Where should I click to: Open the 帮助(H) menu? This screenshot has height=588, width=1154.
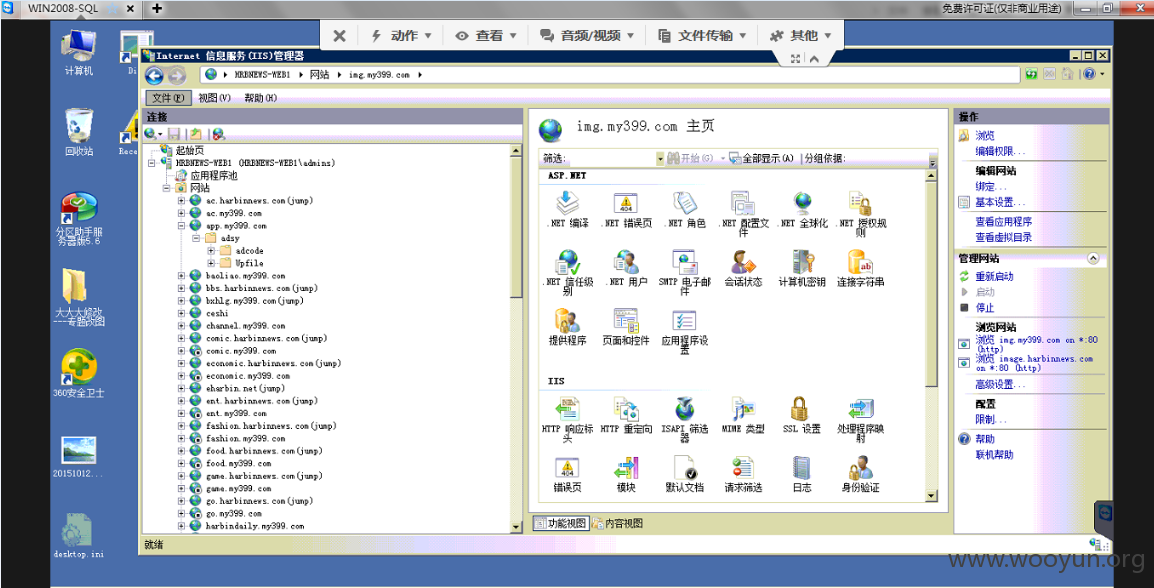tap(261, 98)
